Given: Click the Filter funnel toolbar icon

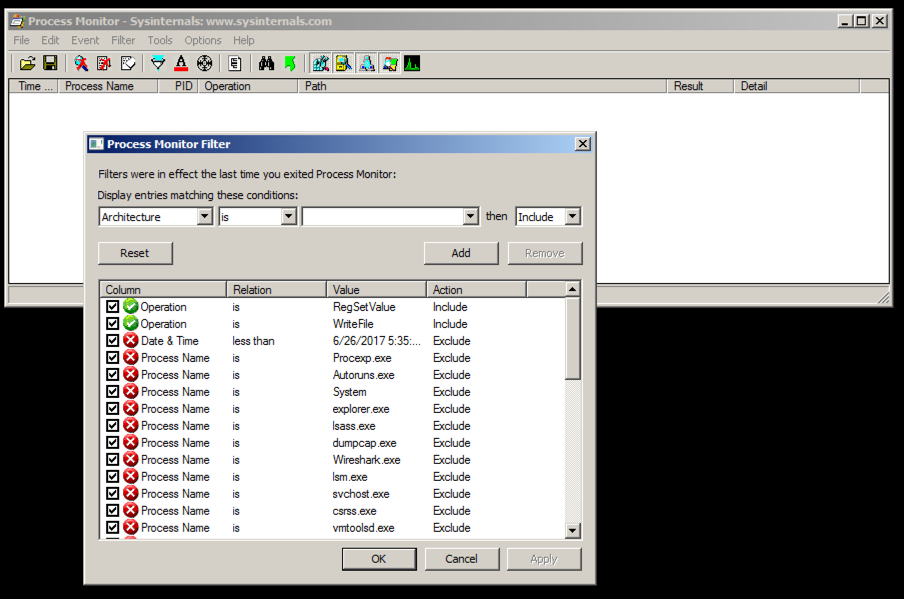Looking at the screenshot, I should click(x=158, y=63).
